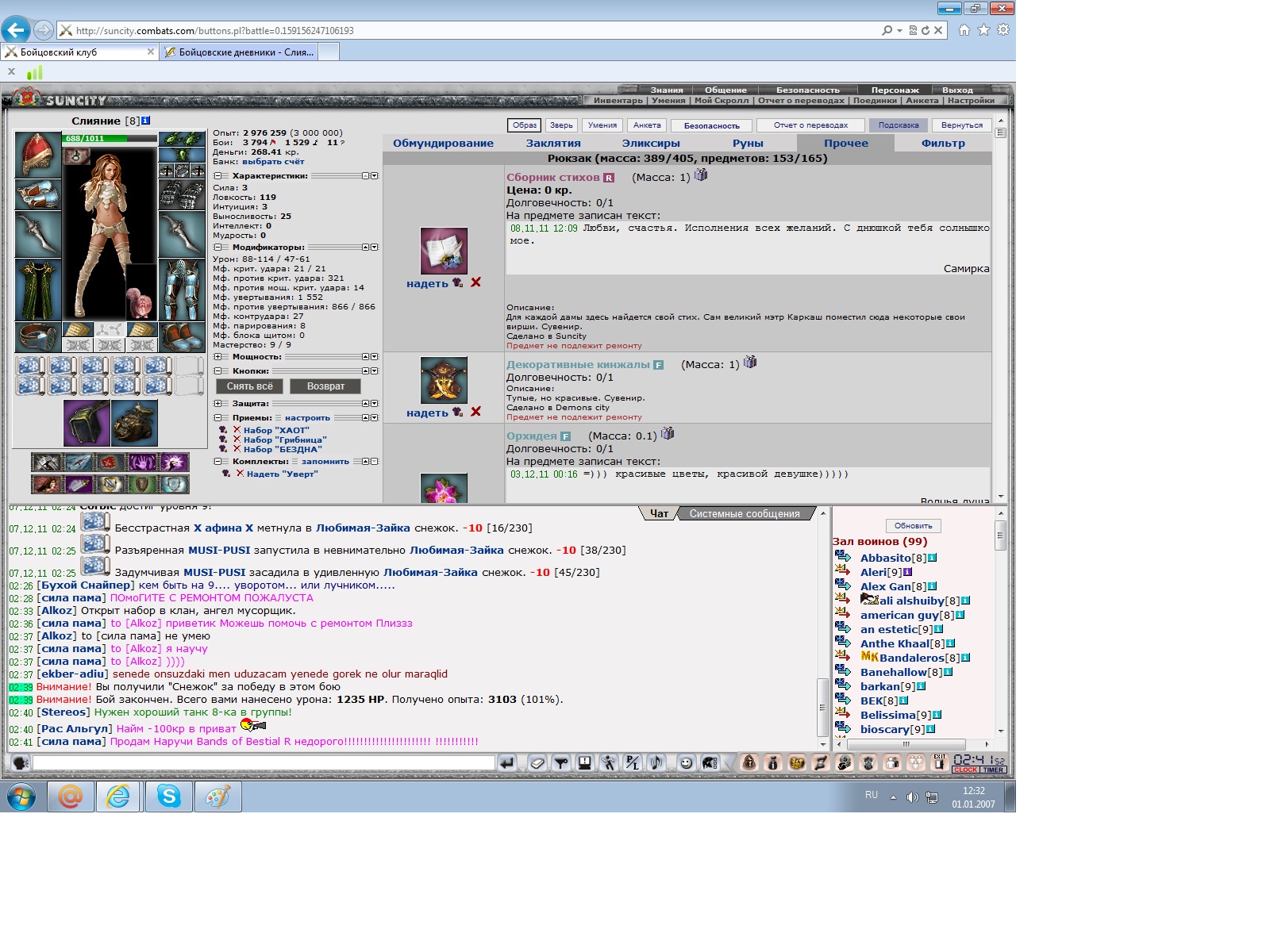Click the green HP bar 688/1011

(x=110, y=138)
